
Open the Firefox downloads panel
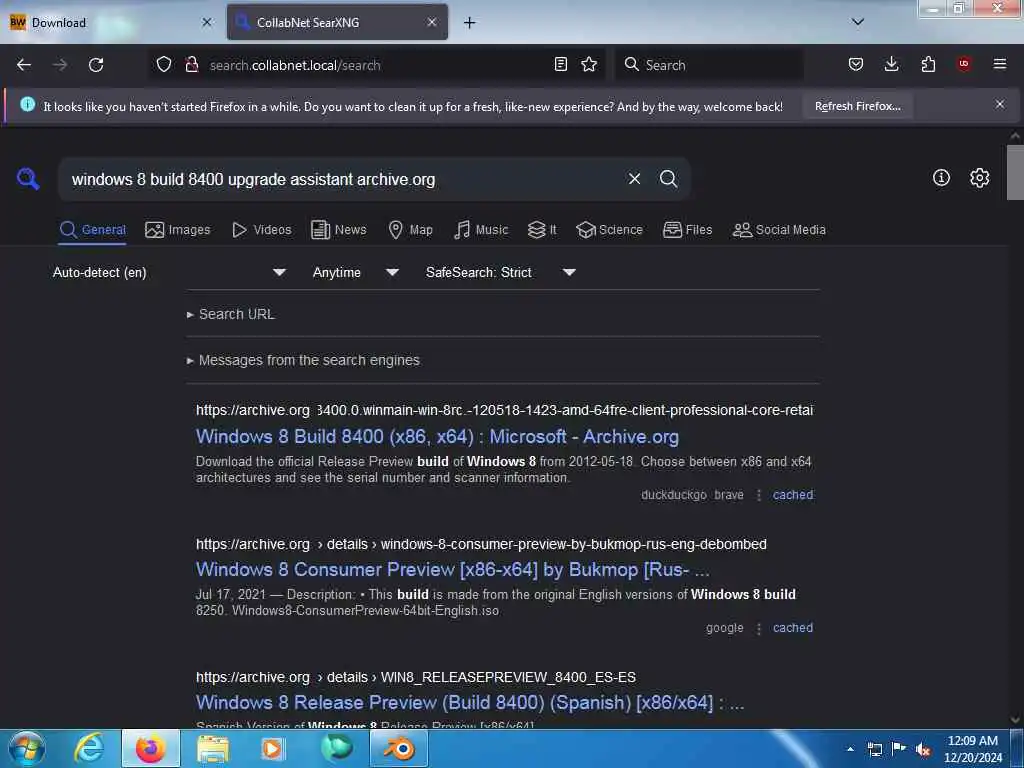click(x=891, y=64)
